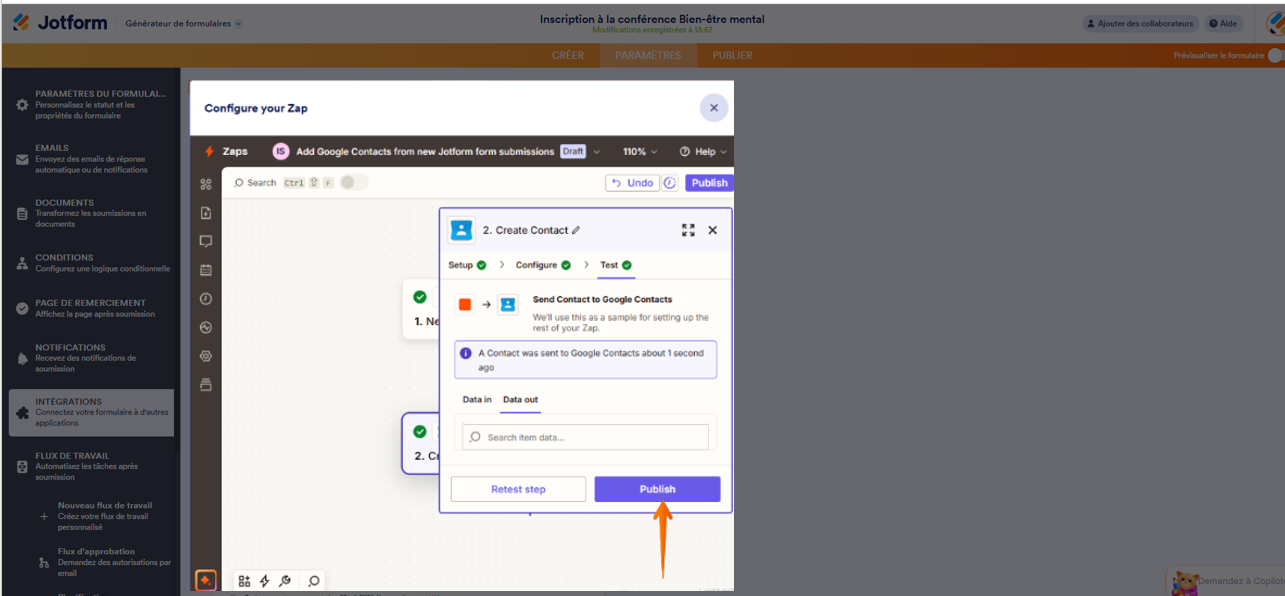Open apps grid icon in Zapier sidebar
1285x596 pixels.
coord(206,184)
